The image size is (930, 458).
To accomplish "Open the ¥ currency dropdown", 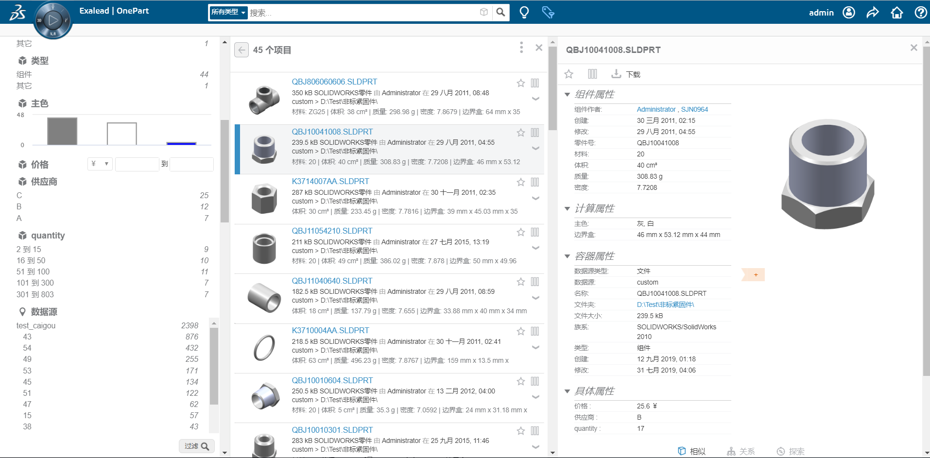I will coord(99,164).
